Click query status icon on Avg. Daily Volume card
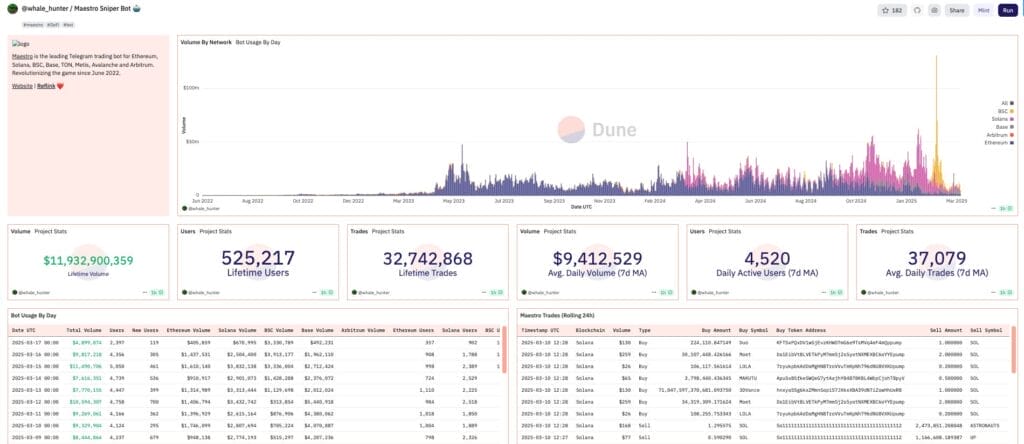Screen dimensions: 1024x444 click(665, 293)
